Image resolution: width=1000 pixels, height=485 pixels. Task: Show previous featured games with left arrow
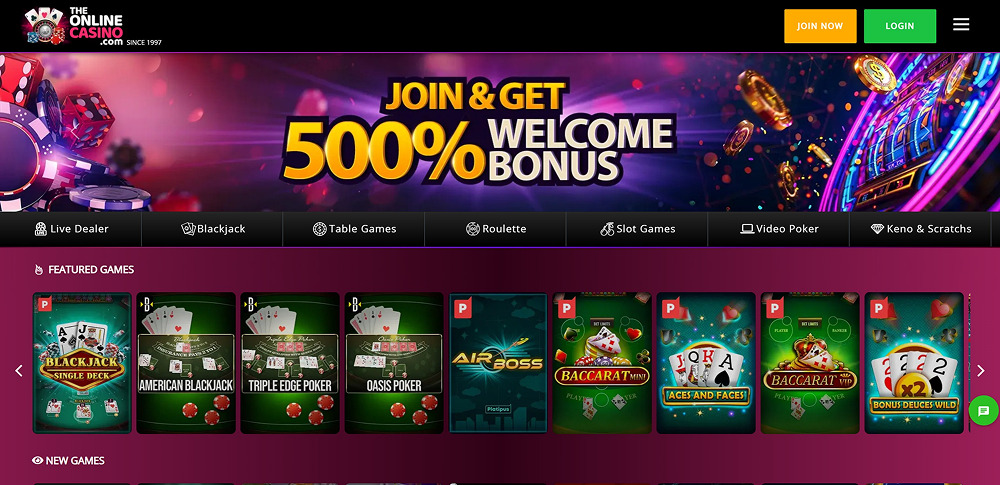(x=18, y=370)
